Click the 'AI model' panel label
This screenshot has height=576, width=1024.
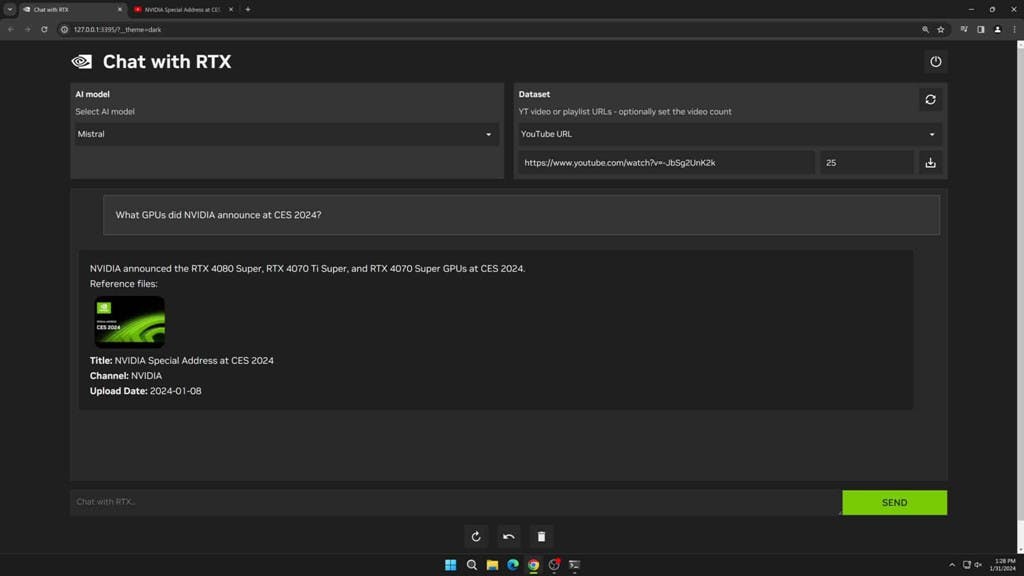(92, 94)
